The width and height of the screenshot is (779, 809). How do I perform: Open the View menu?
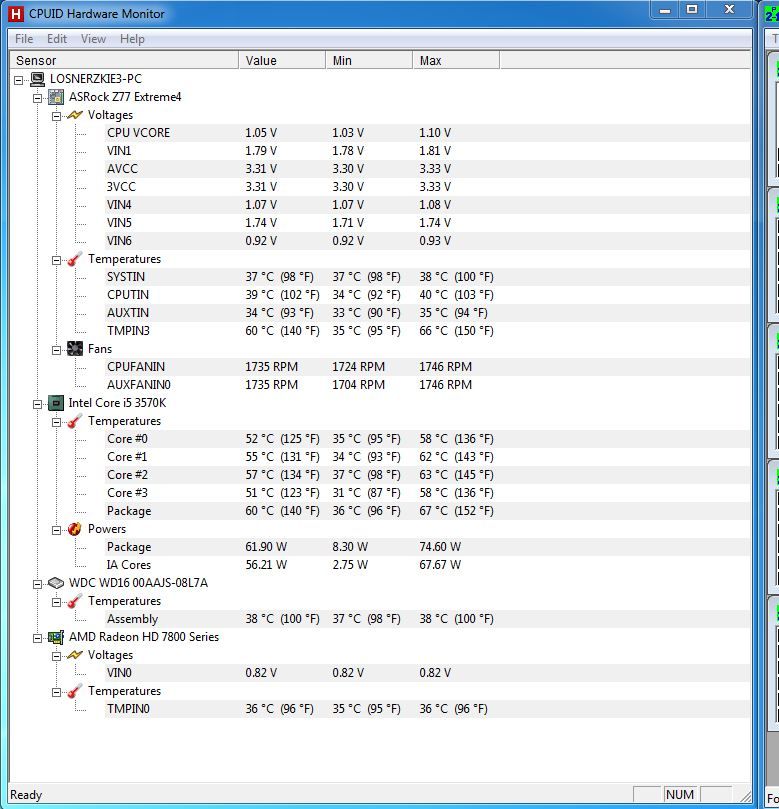93,39
